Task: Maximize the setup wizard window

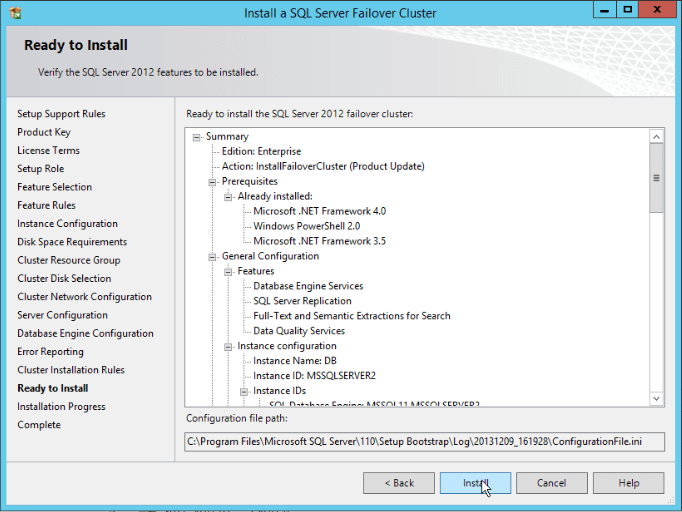Action: (x=627, y=11)
